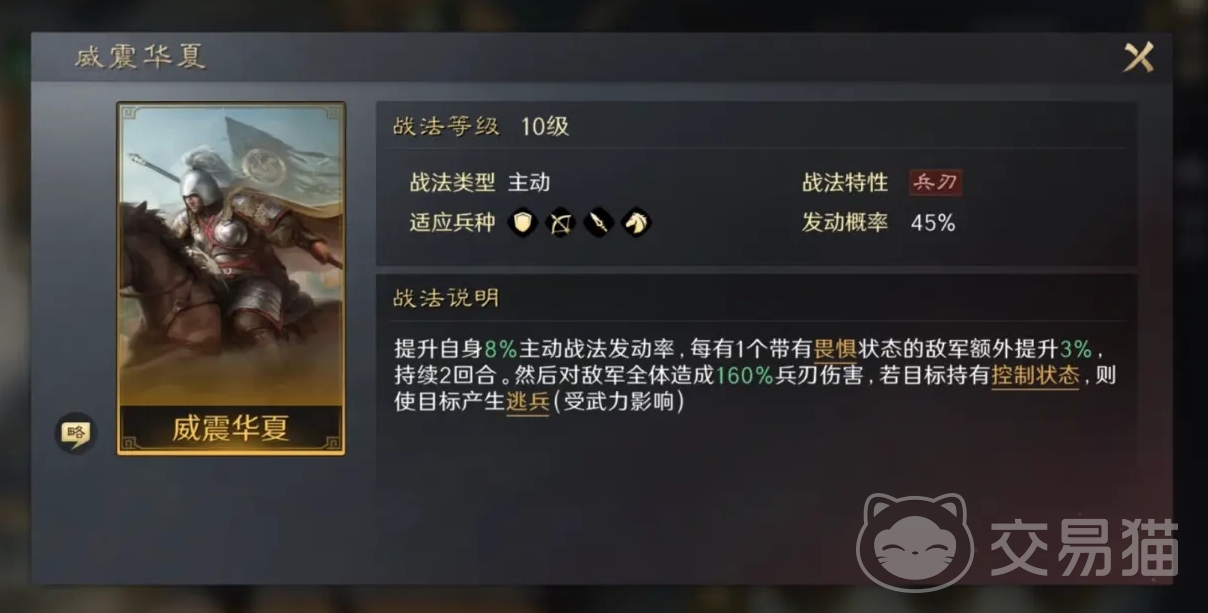1208x613 pixels.
Task: Open the underlined 畏惧 status link
Action: tap(837, 349)
